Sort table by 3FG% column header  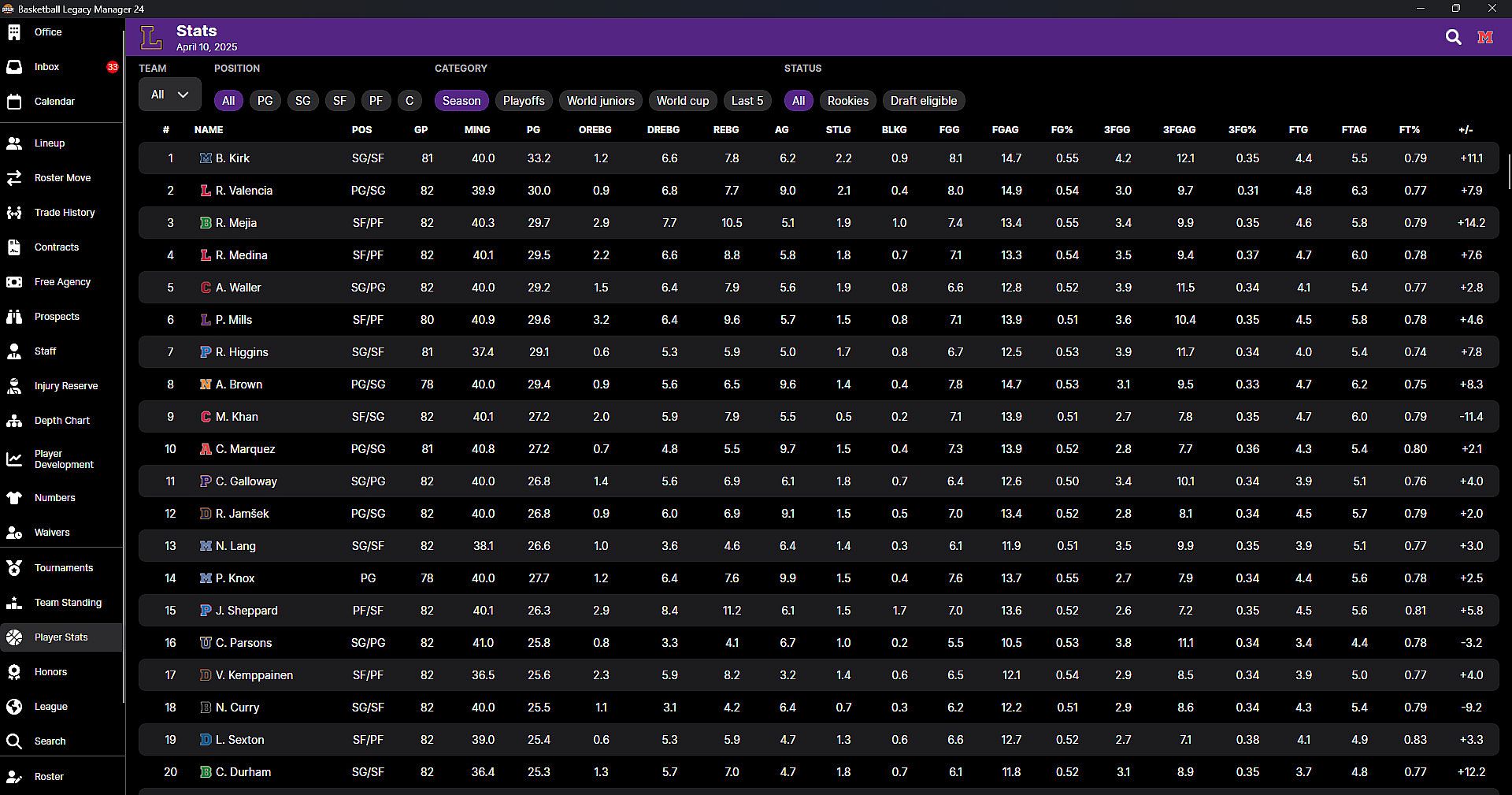click(x=1242, y=130)
